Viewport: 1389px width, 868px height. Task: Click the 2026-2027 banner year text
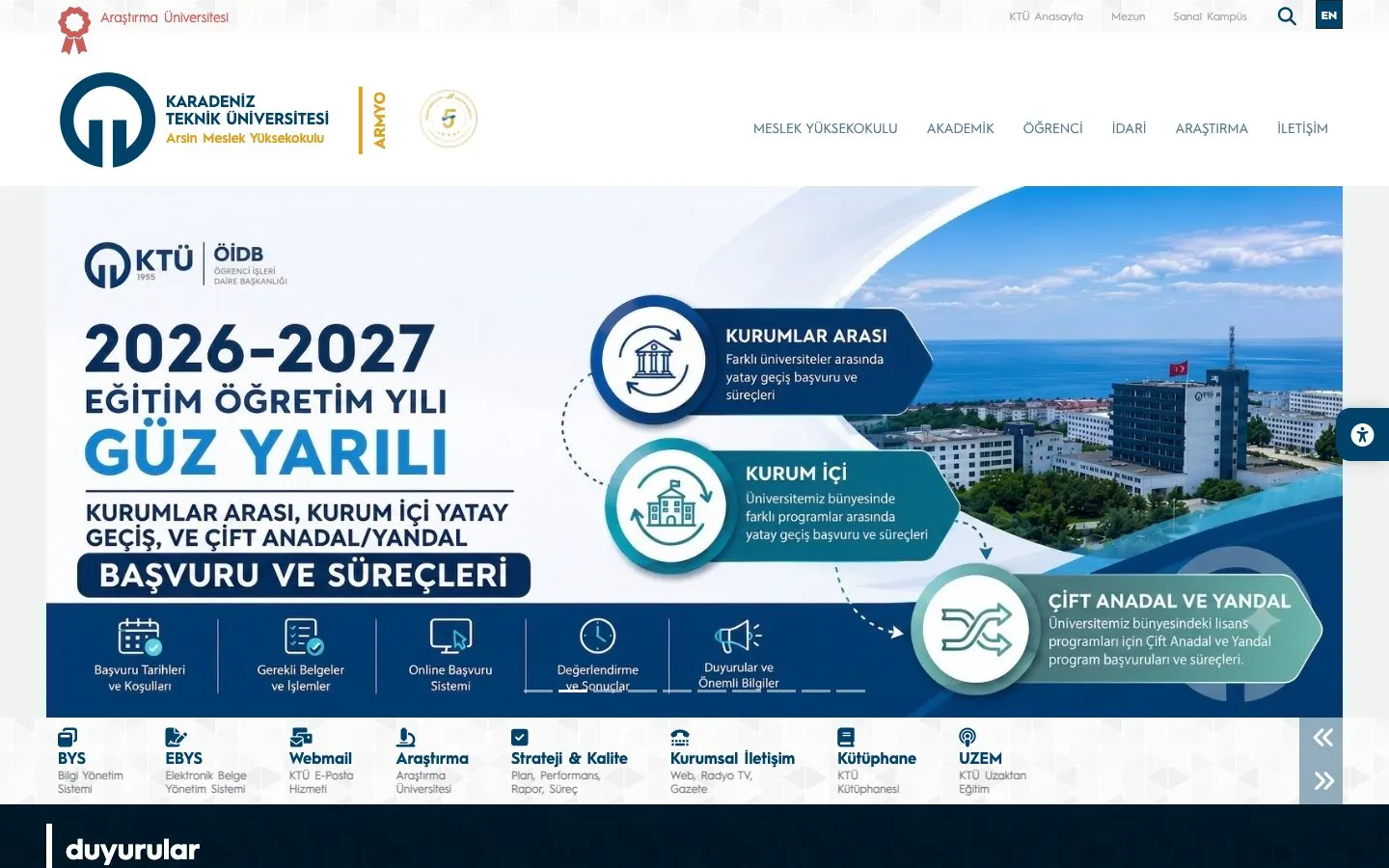[259, 348]
